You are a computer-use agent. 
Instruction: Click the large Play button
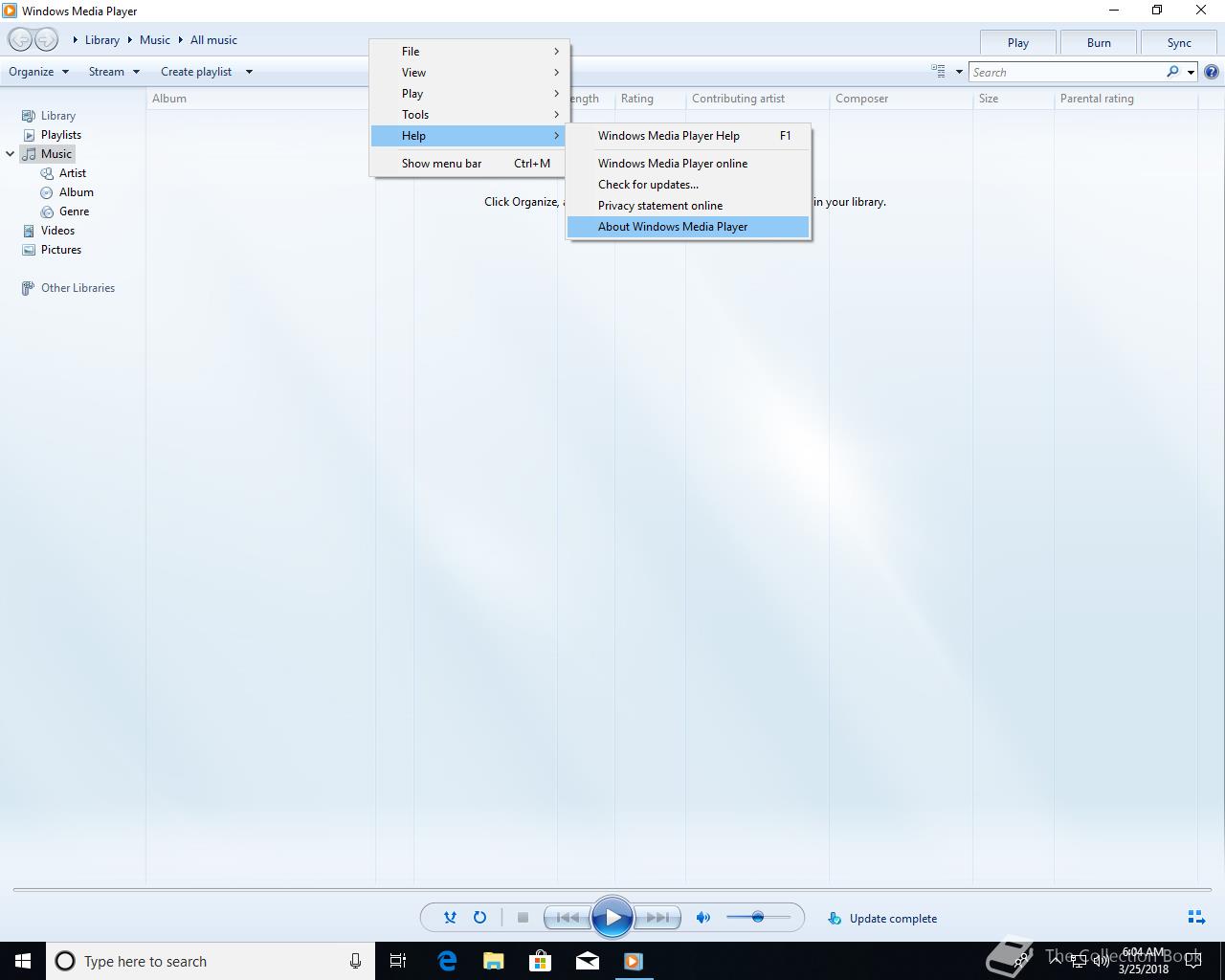612,918
